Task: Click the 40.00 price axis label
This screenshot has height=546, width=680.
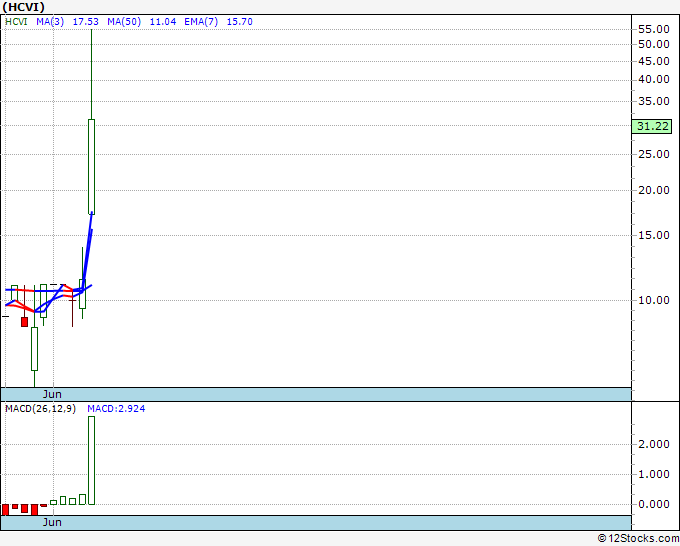Action: tap(654, 79)
